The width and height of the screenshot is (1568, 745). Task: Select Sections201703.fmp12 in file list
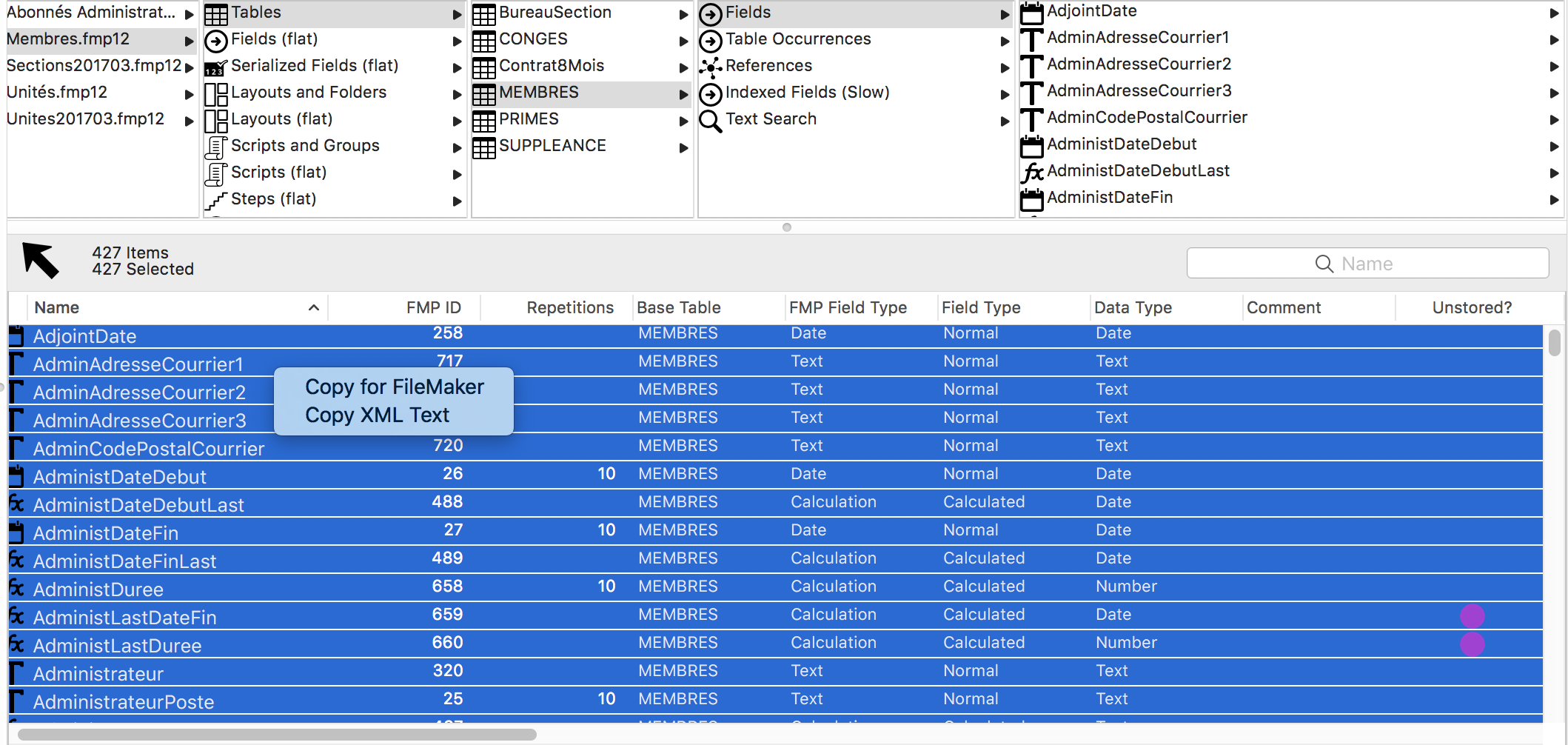coord(94,66)
